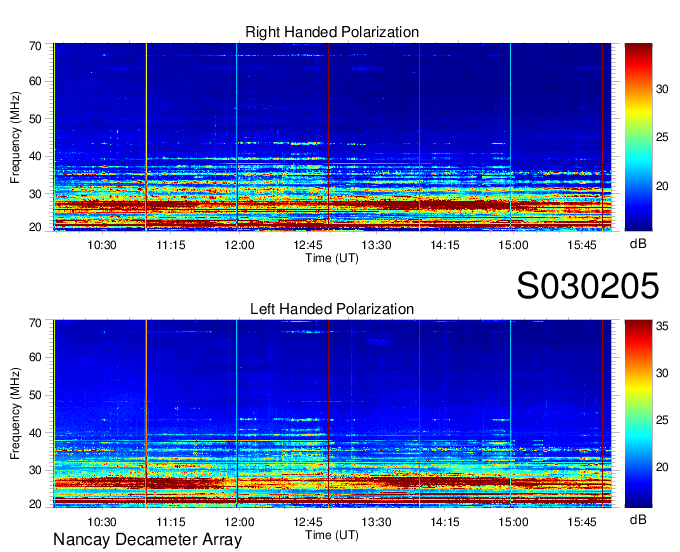This screenshot has width=680, height=552.
Task: Click the 60 MHz tick of the right-handed plot
Action: point(35,81)
